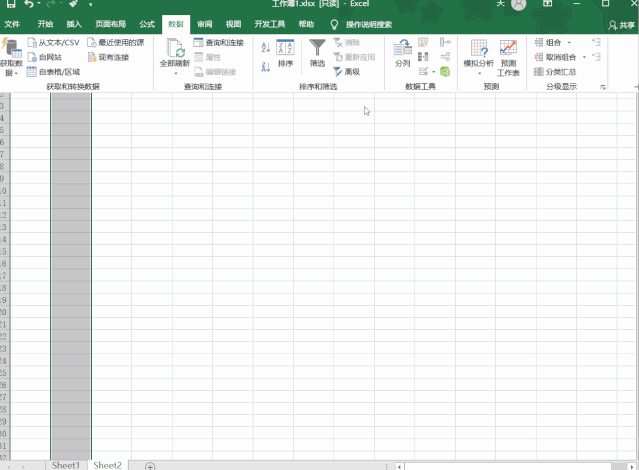Open the 文件 tab
The image size is (639, 470).
coord(12,24)
